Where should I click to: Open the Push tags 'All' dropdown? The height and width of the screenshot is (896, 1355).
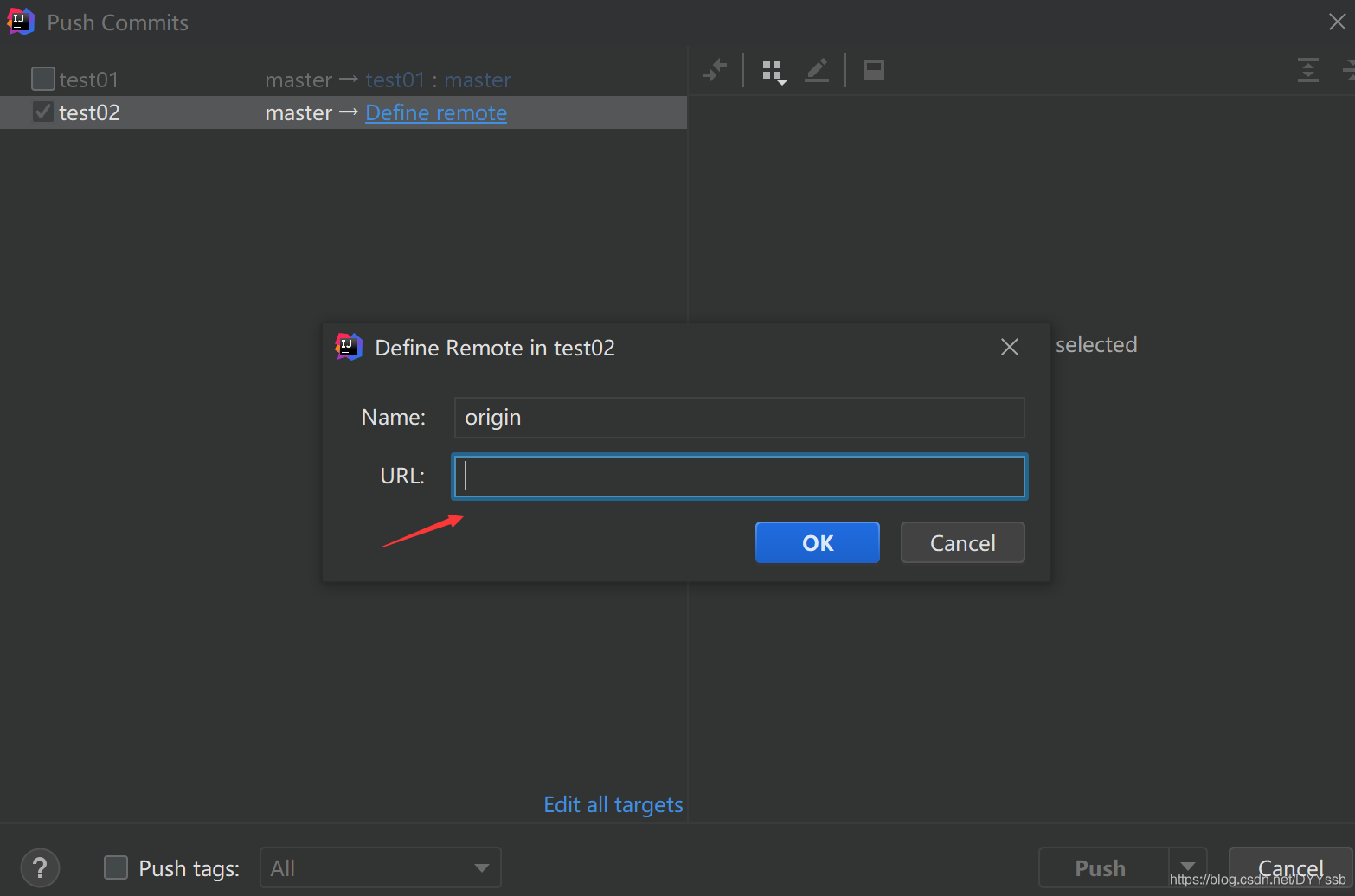tap(380, 867)
